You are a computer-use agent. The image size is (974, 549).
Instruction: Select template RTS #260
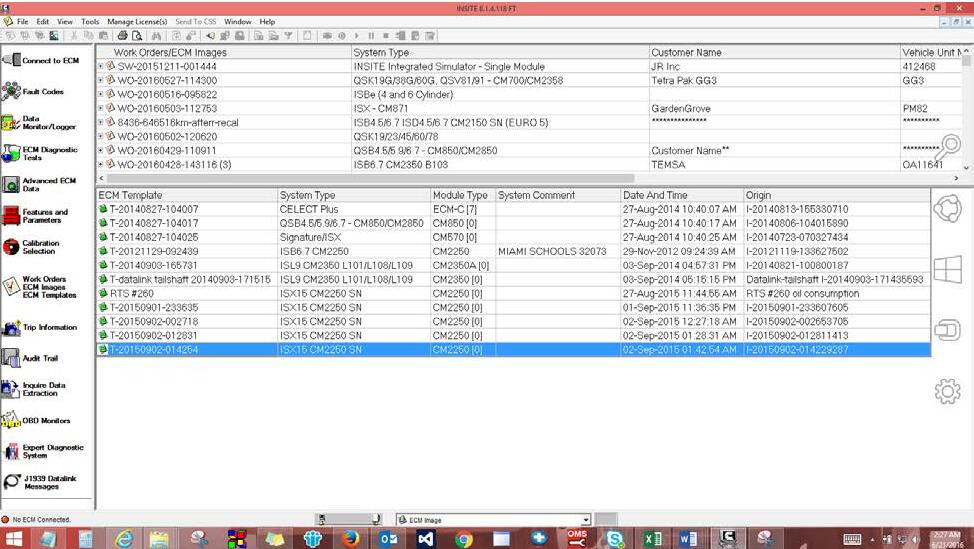point(132,293)
